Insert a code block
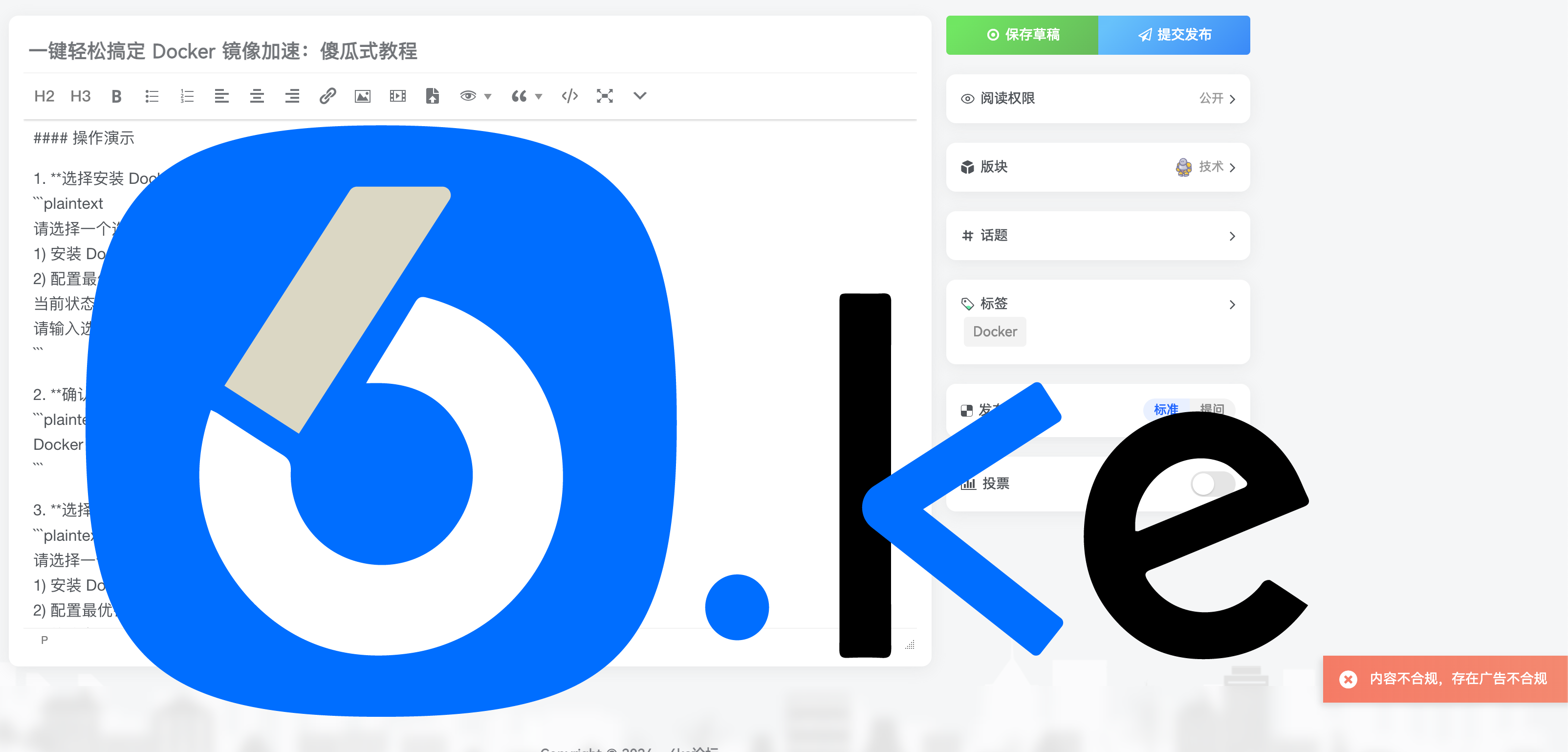The height and width of the screenshot is (752, 1568). point(569,96)
